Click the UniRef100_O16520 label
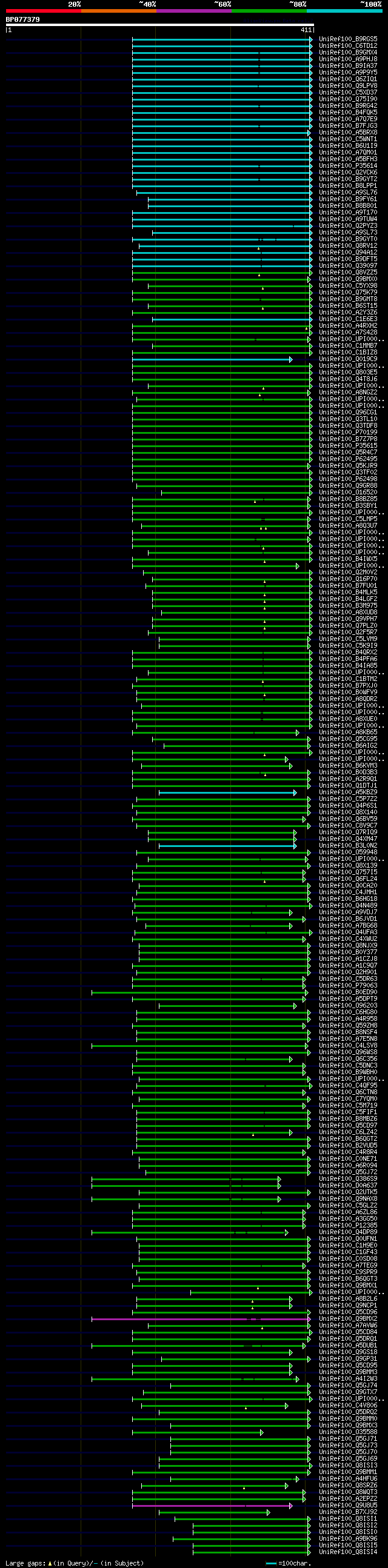 (348, 493)
